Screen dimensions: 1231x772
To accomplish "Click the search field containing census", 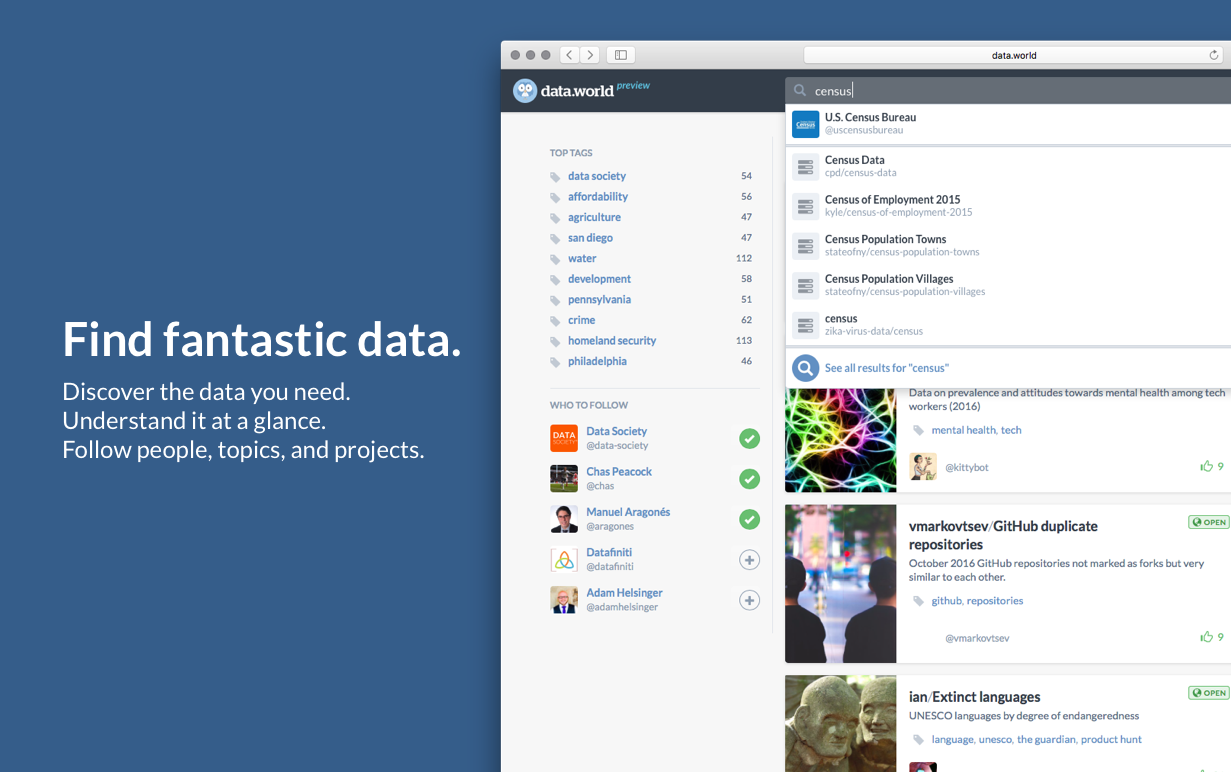I will tap(1008, 91).
